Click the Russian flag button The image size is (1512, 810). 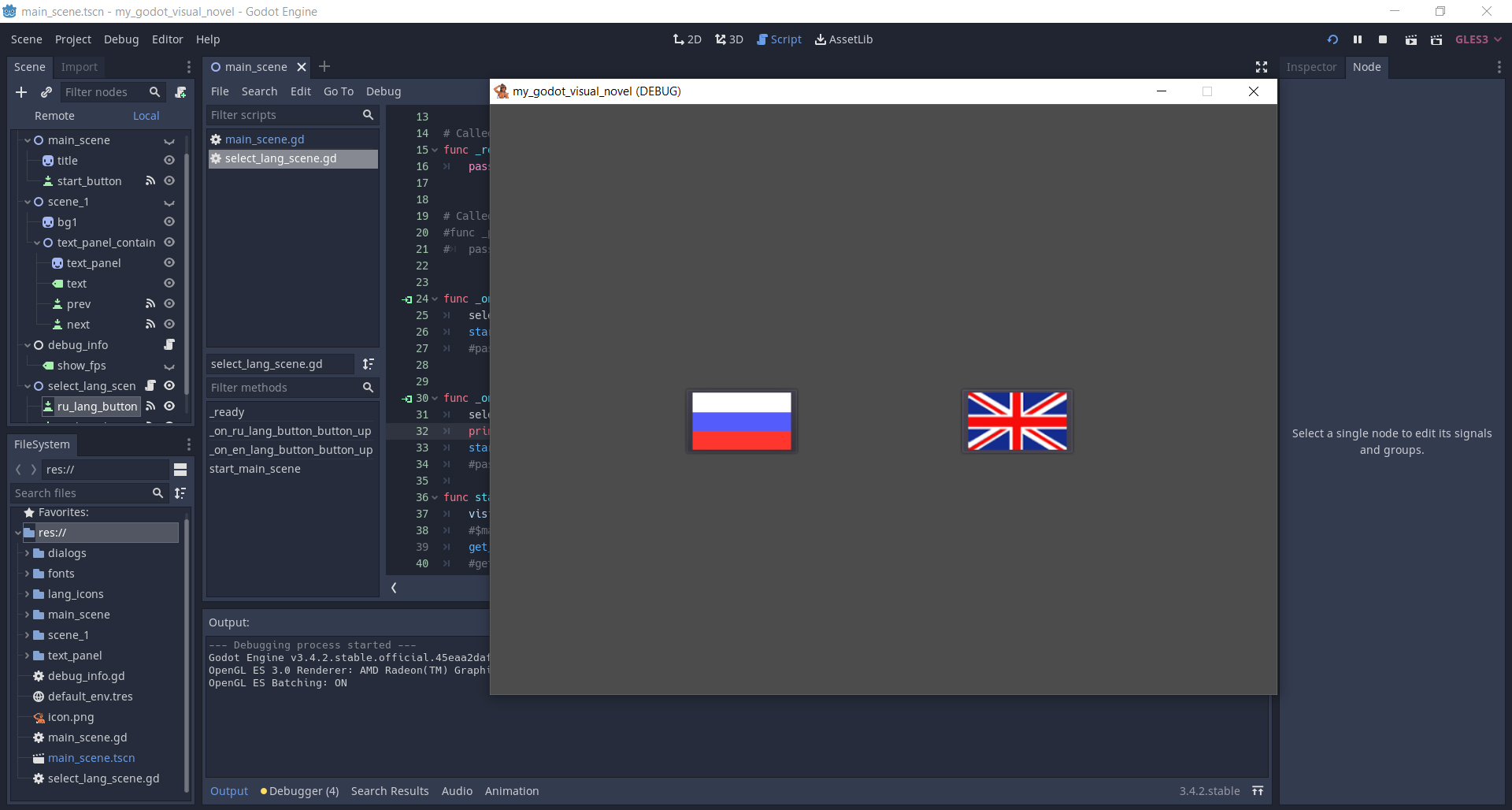tap(742, 422)
